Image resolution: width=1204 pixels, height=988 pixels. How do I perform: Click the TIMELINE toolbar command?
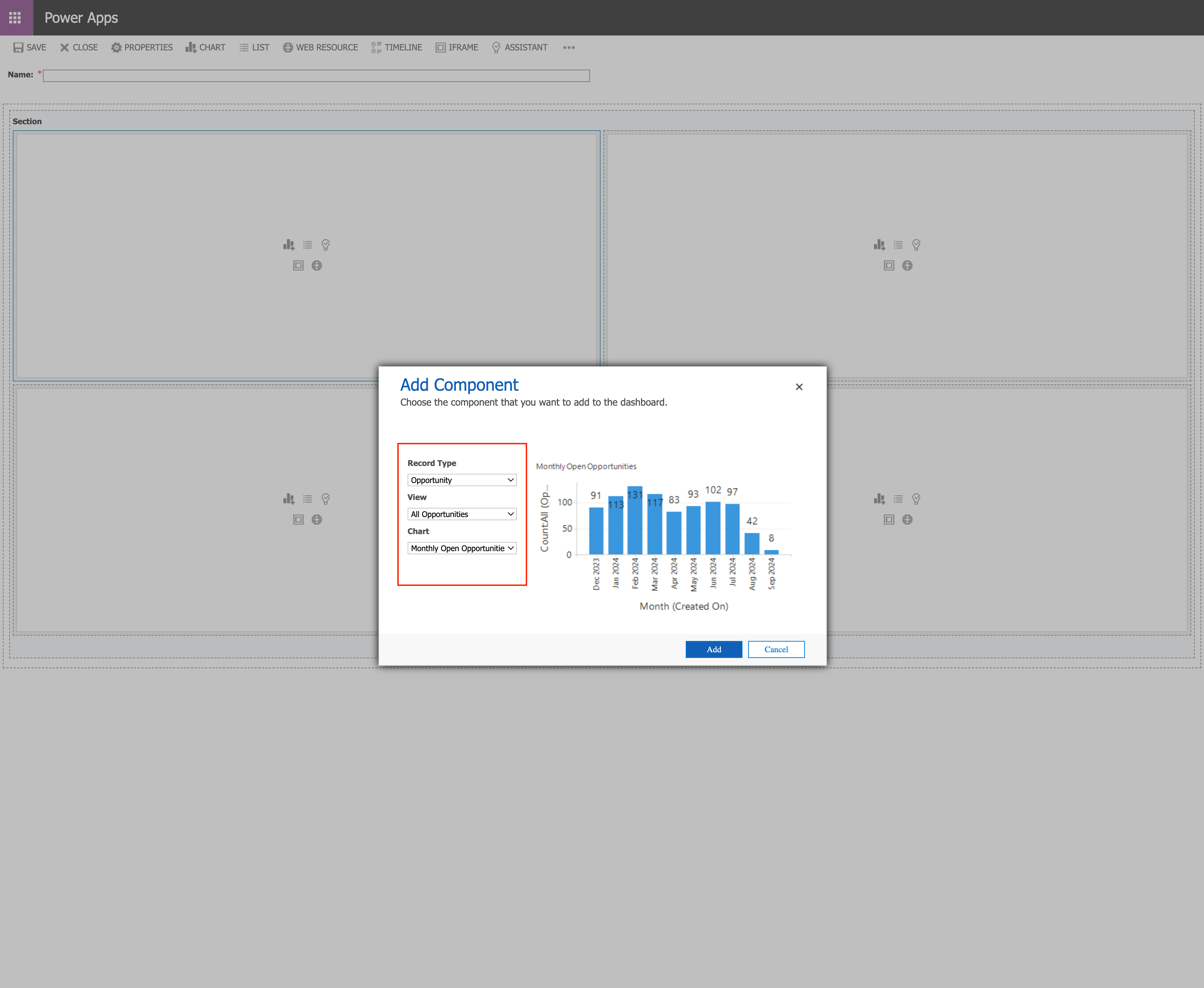pyautogui.click(x=397, y=47)
